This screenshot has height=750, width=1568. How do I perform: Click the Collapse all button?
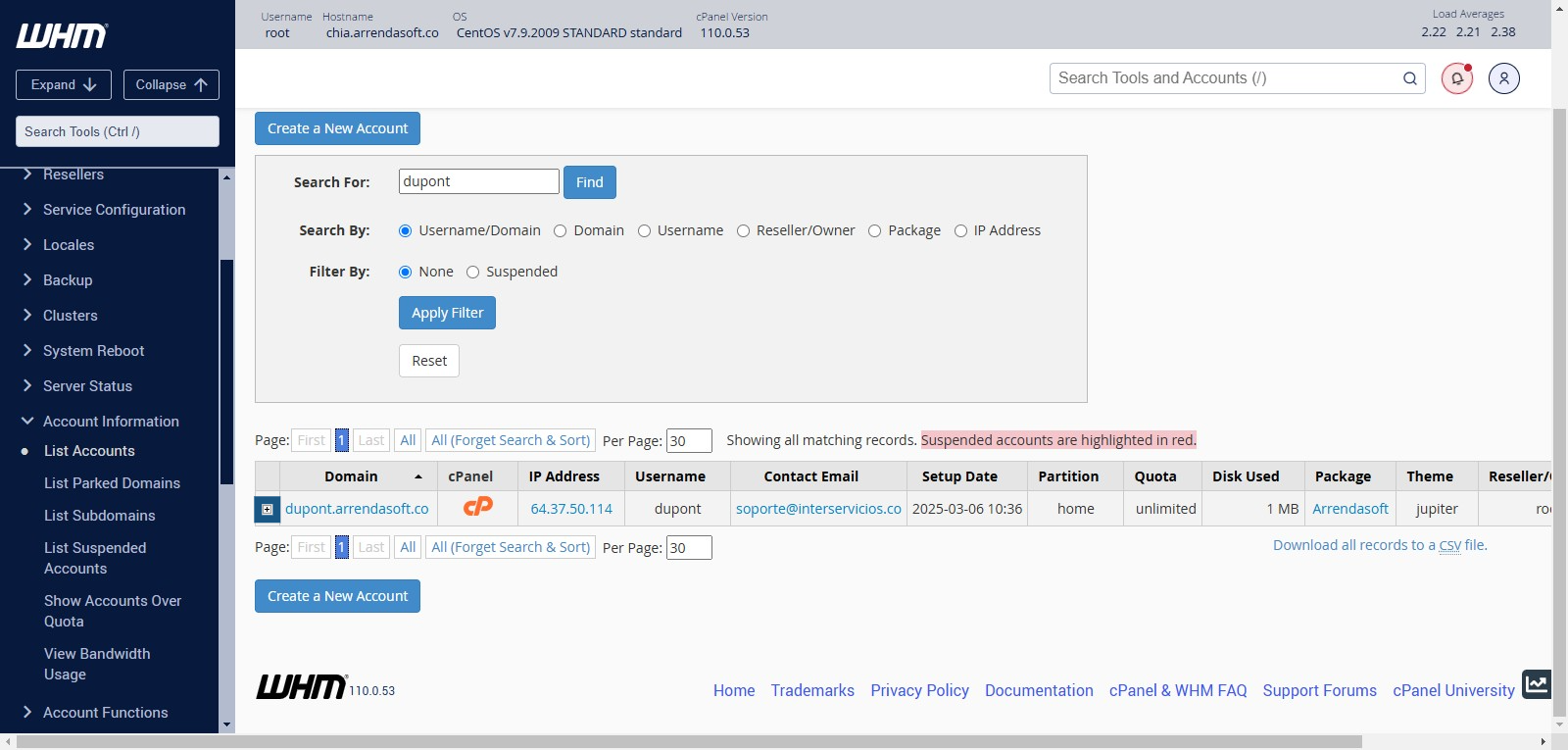[x=171, y=85]
